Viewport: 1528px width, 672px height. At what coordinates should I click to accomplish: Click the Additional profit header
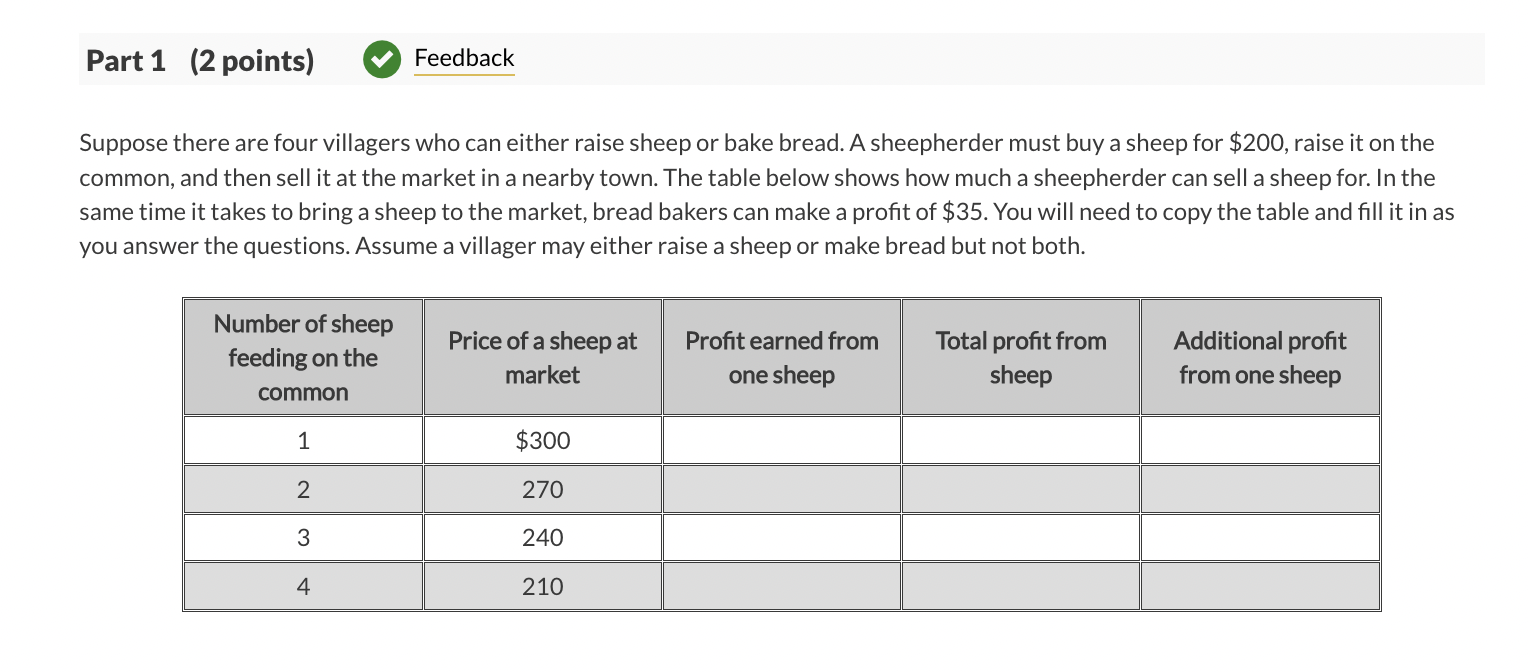click(x=1259, y=357)
